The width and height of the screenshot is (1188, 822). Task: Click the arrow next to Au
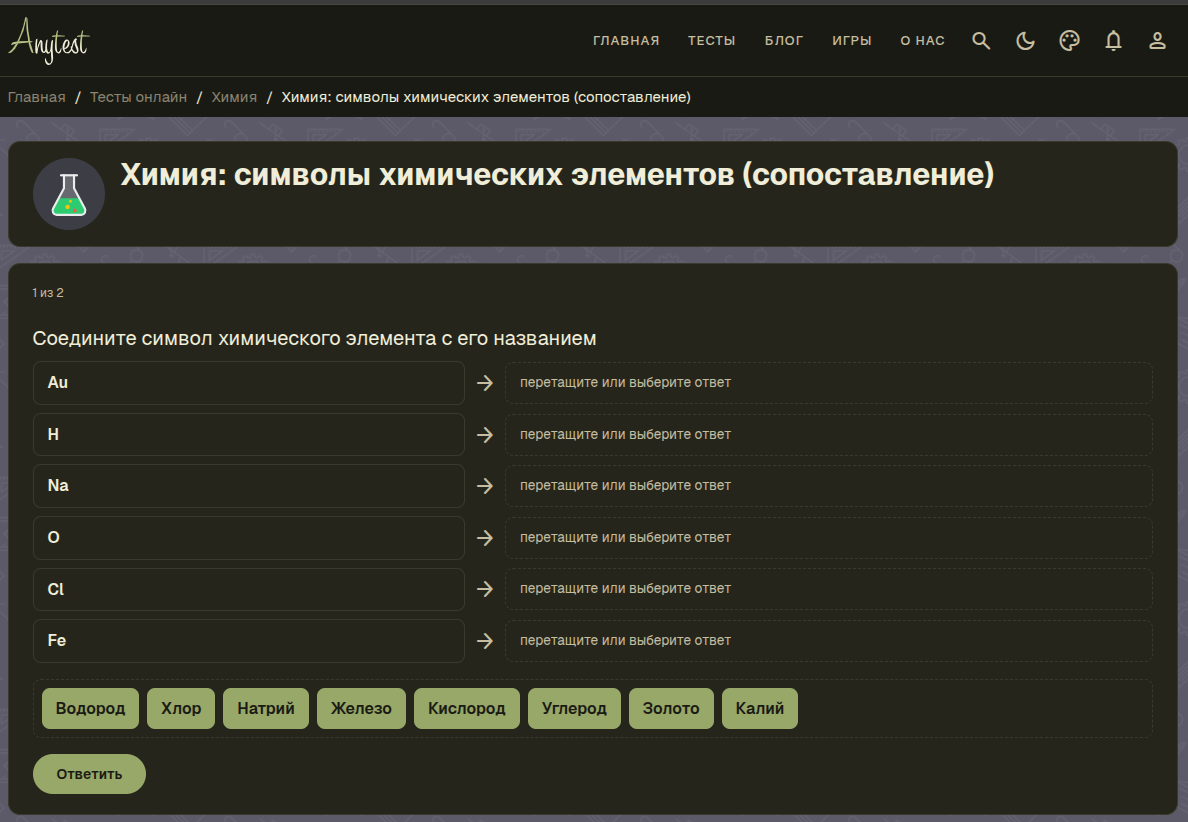pyautogui.click(x=485, y=383)
